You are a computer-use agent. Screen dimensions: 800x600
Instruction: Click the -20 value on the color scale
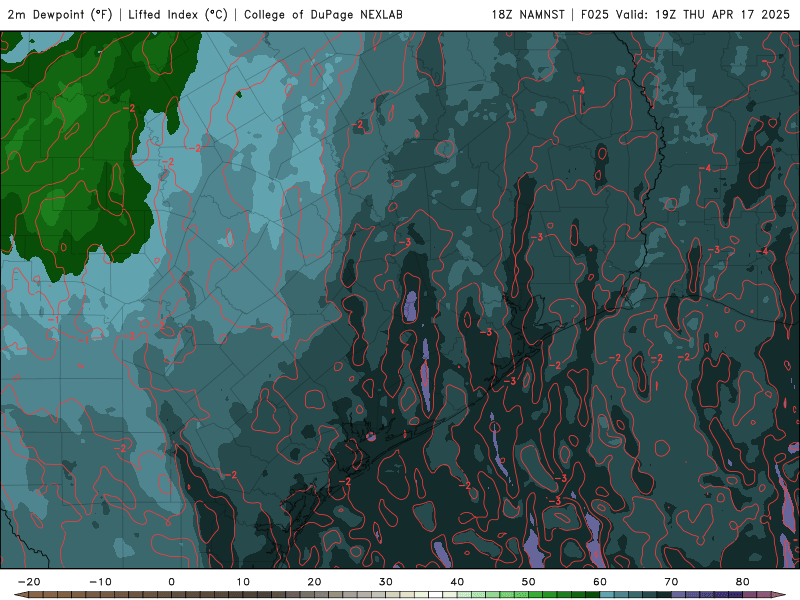tap(29, 582)
